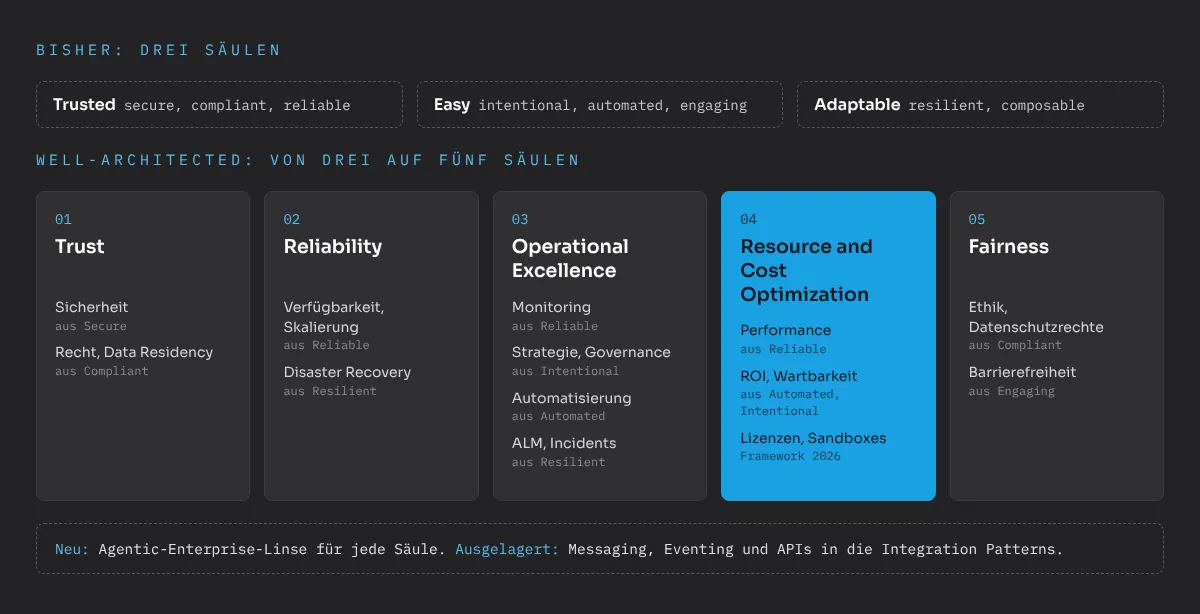Screen dimensions: 1200x614
Task: Click heading 'WELL-ARCHITECTED: VON DREI AUF FÜNF SÄULEN'
Action: (x=308, y=160)
